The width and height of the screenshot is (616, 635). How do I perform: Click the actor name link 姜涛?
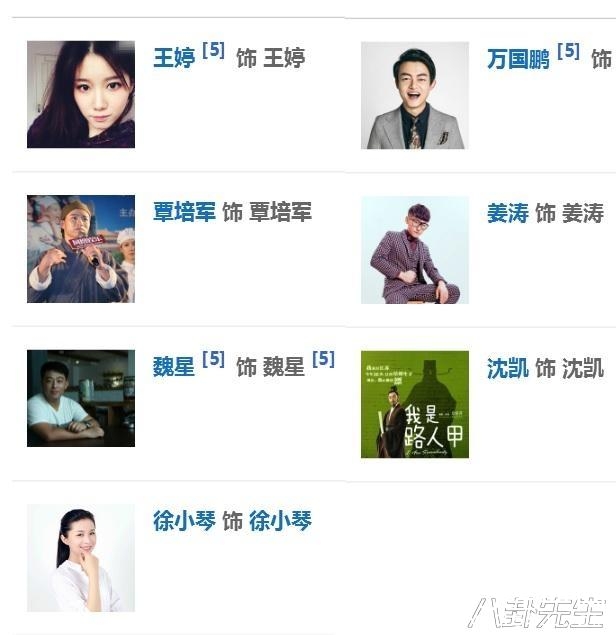(508, 213)
